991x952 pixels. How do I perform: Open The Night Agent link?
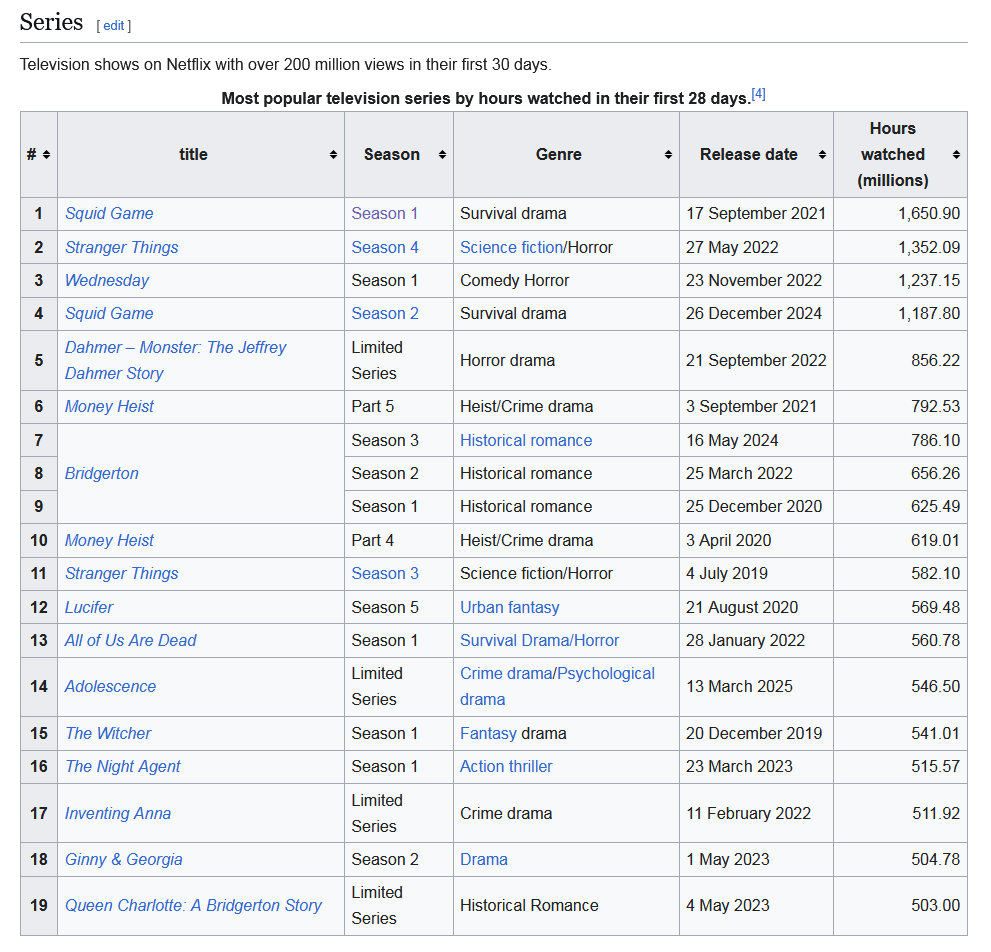tap(123, 766)
